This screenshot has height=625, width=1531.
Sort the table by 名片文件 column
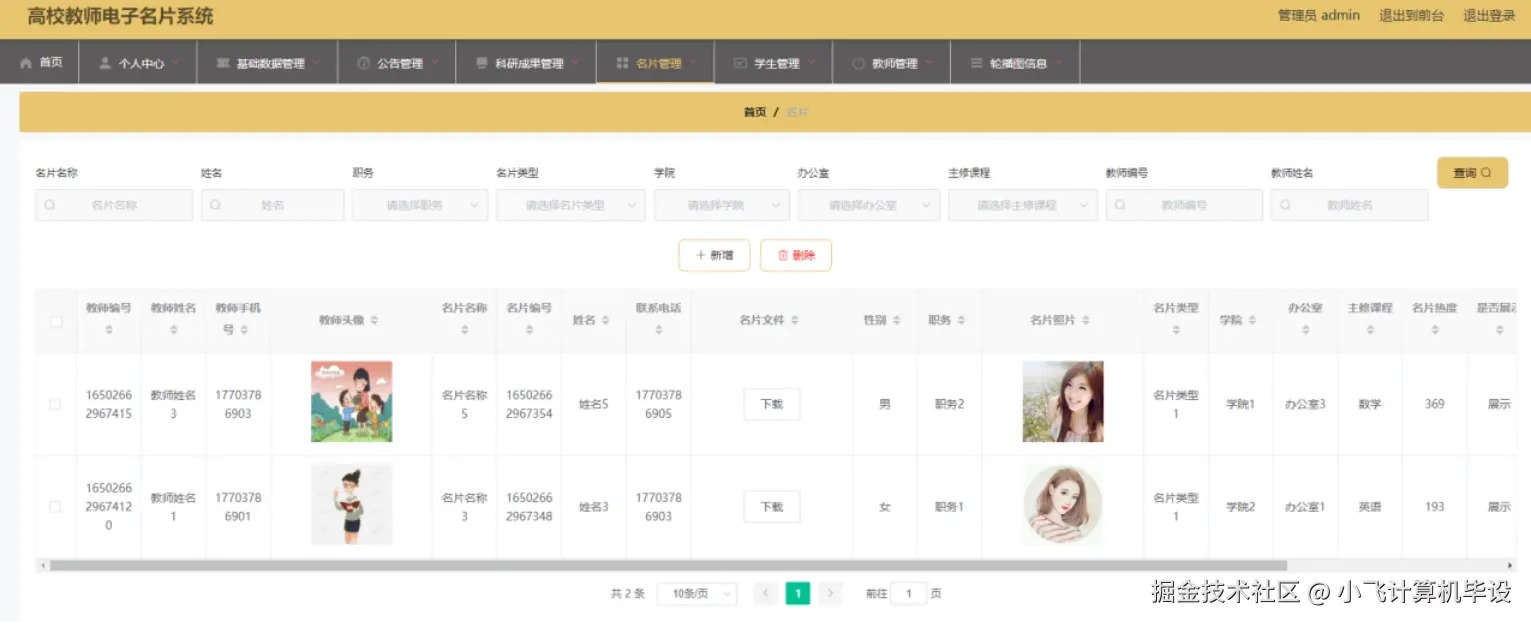tap(795, 320)
